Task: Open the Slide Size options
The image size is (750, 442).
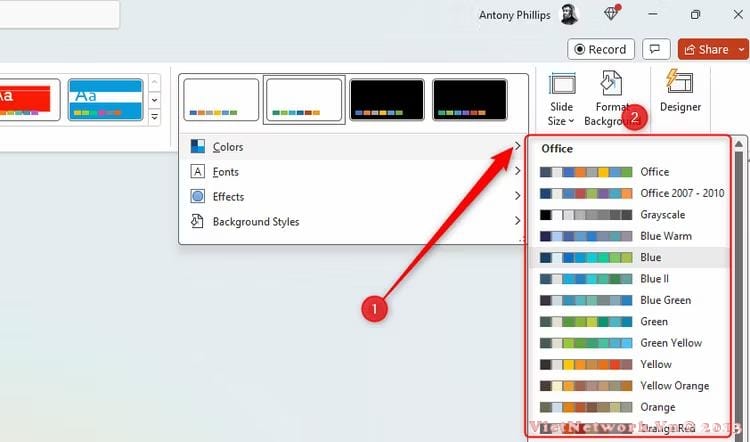Action: tap(562, 98)
